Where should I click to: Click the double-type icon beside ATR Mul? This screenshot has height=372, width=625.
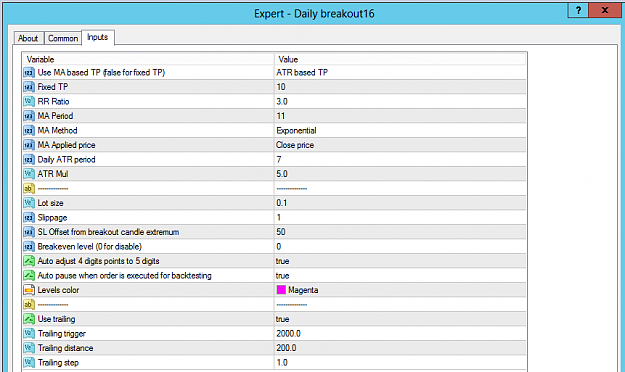(x=29, y=174)
